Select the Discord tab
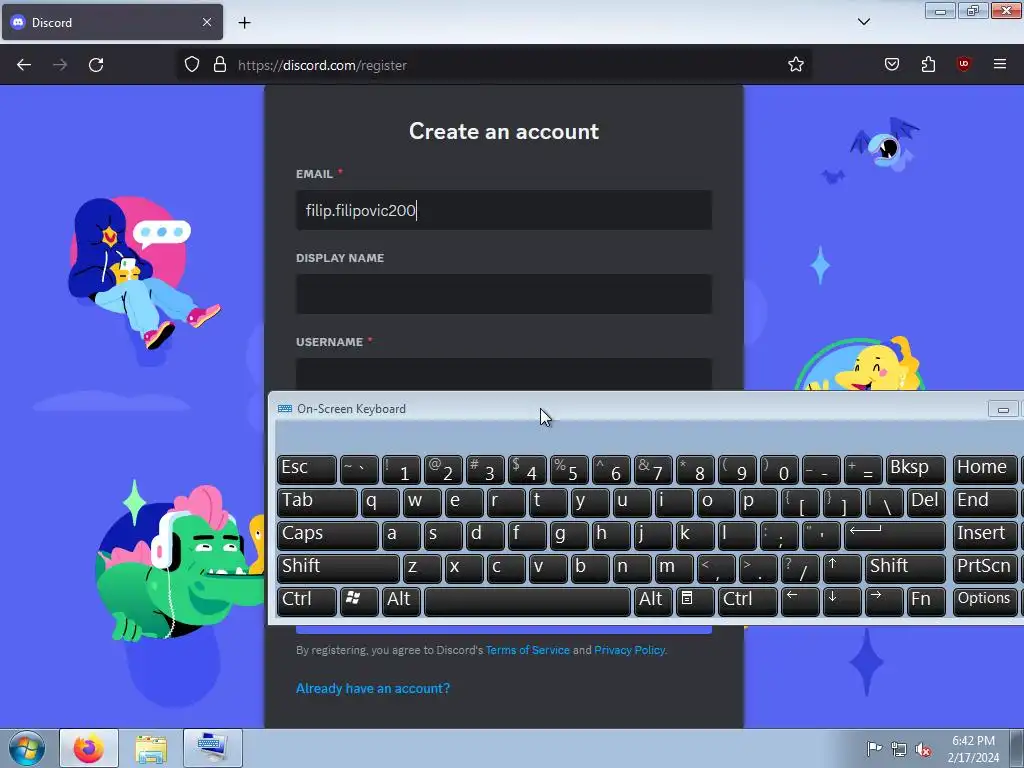Image resolution: width=1024 pixels, height=768 pixels. point(112,22)
